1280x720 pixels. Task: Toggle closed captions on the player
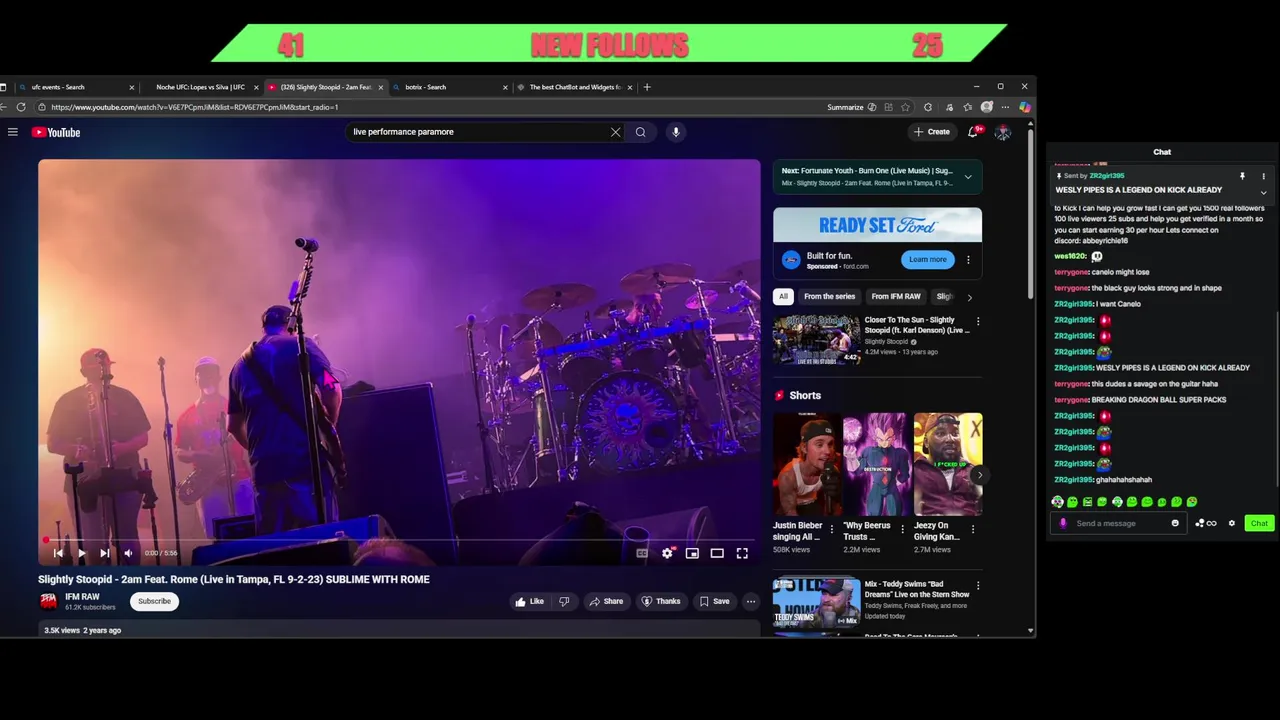pyautogui.click(x=642, y=553)
